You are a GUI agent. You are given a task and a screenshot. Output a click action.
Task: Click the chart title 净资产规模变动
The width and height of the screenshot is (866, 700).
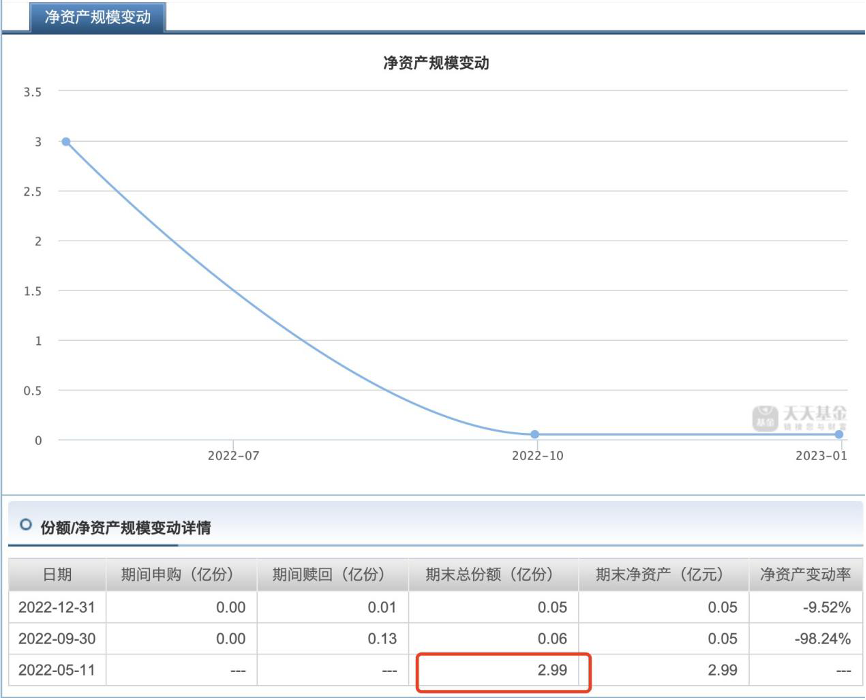point(436,63)
